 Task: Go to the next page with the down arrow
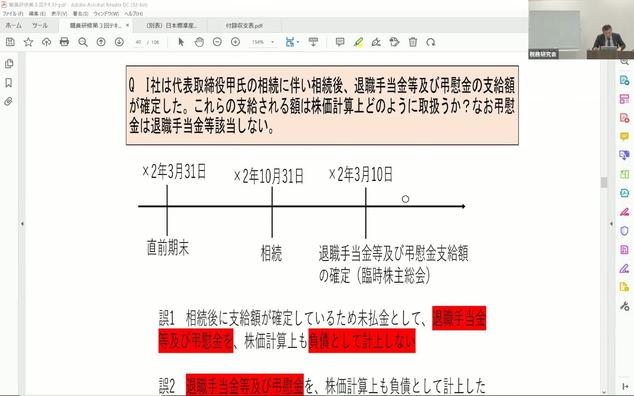[x=119, y=42]
